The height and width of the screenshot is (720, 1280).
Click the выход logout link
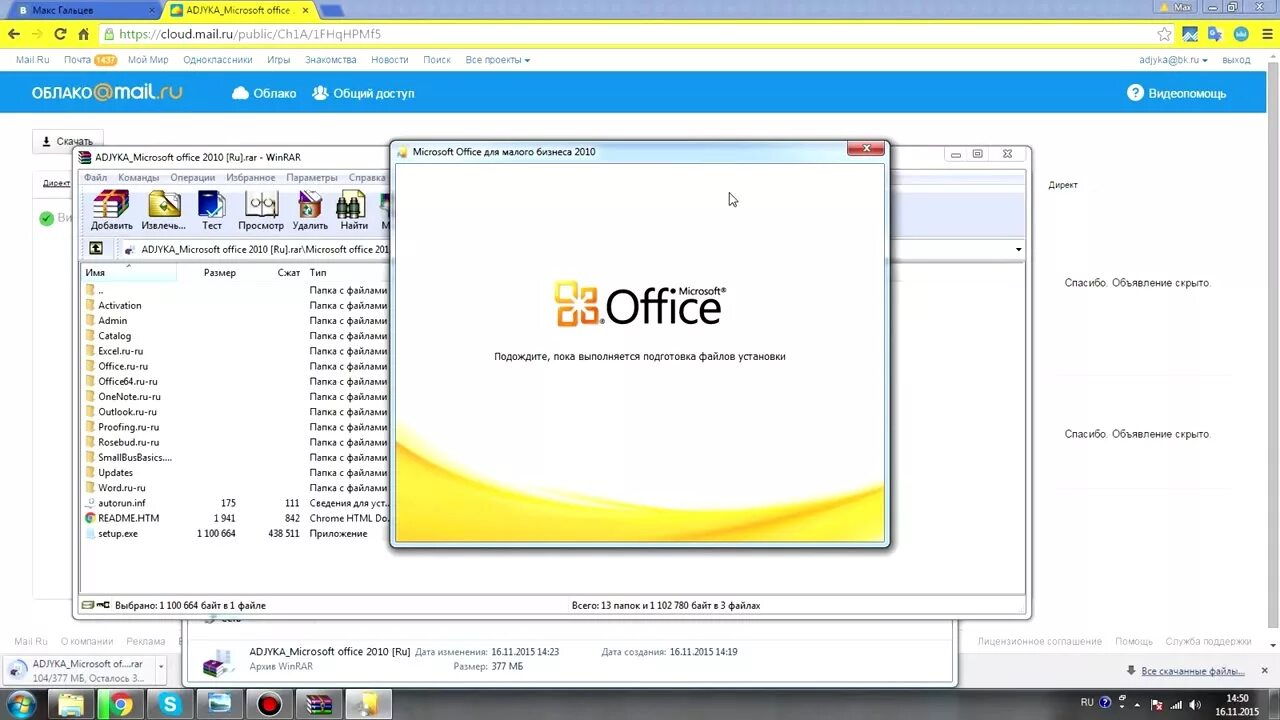pyautogui.click(x=1236, y=60)
